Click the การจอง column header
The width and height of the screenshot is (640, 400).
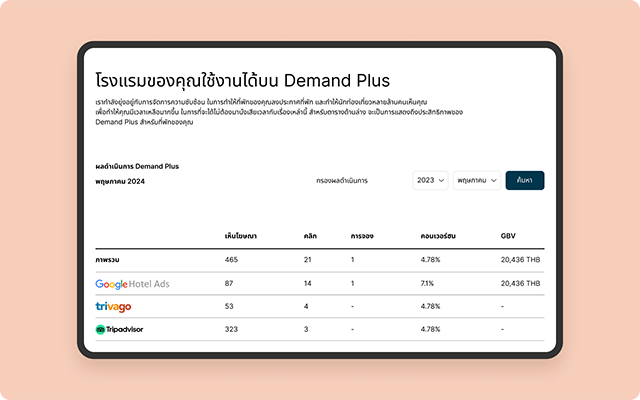[362, 236]
